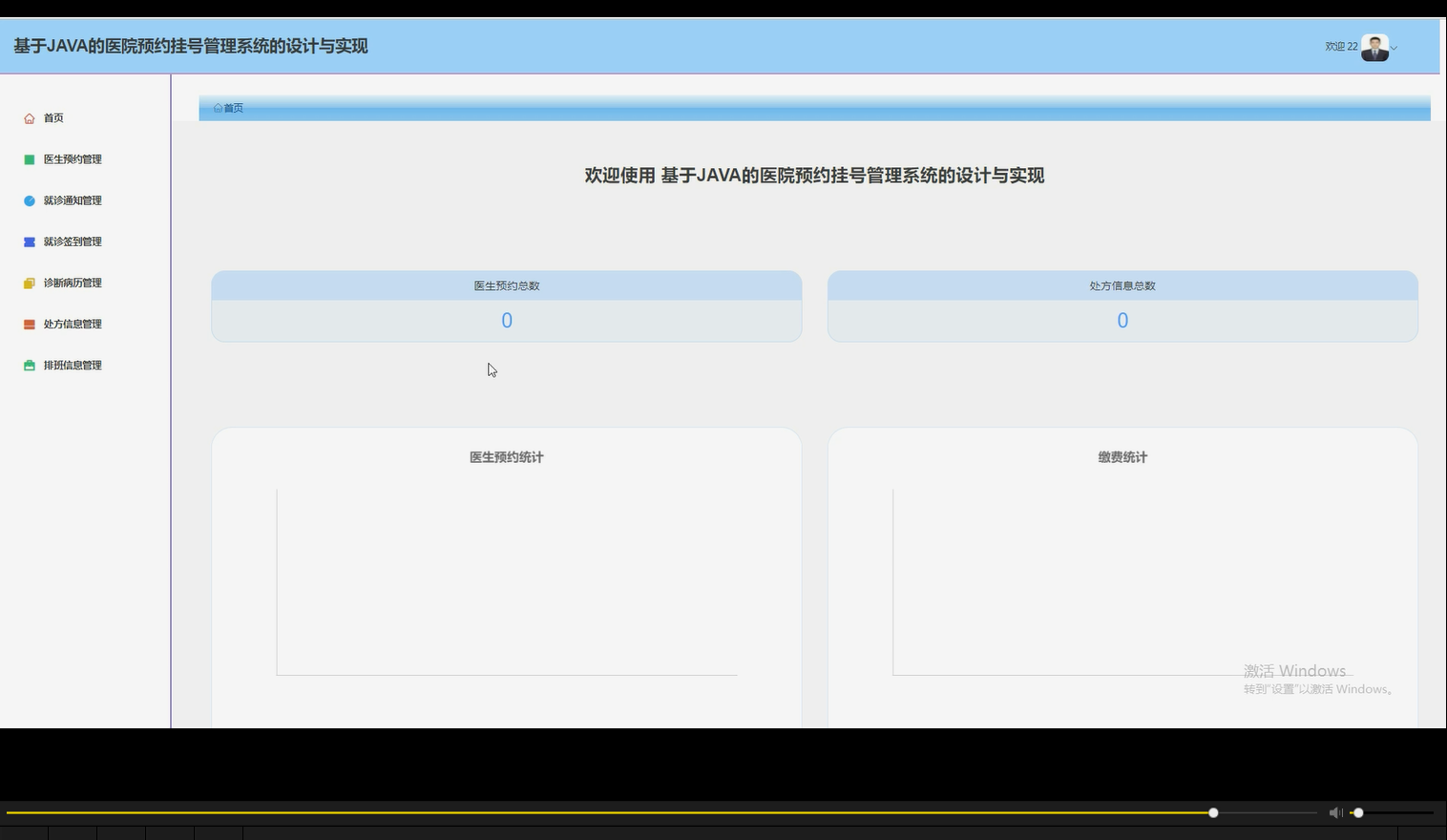Click the 处方信息总数 count value 0
Image resolution: width=1447 pixels, height=840 pixels.
(x=1122, y=321)
